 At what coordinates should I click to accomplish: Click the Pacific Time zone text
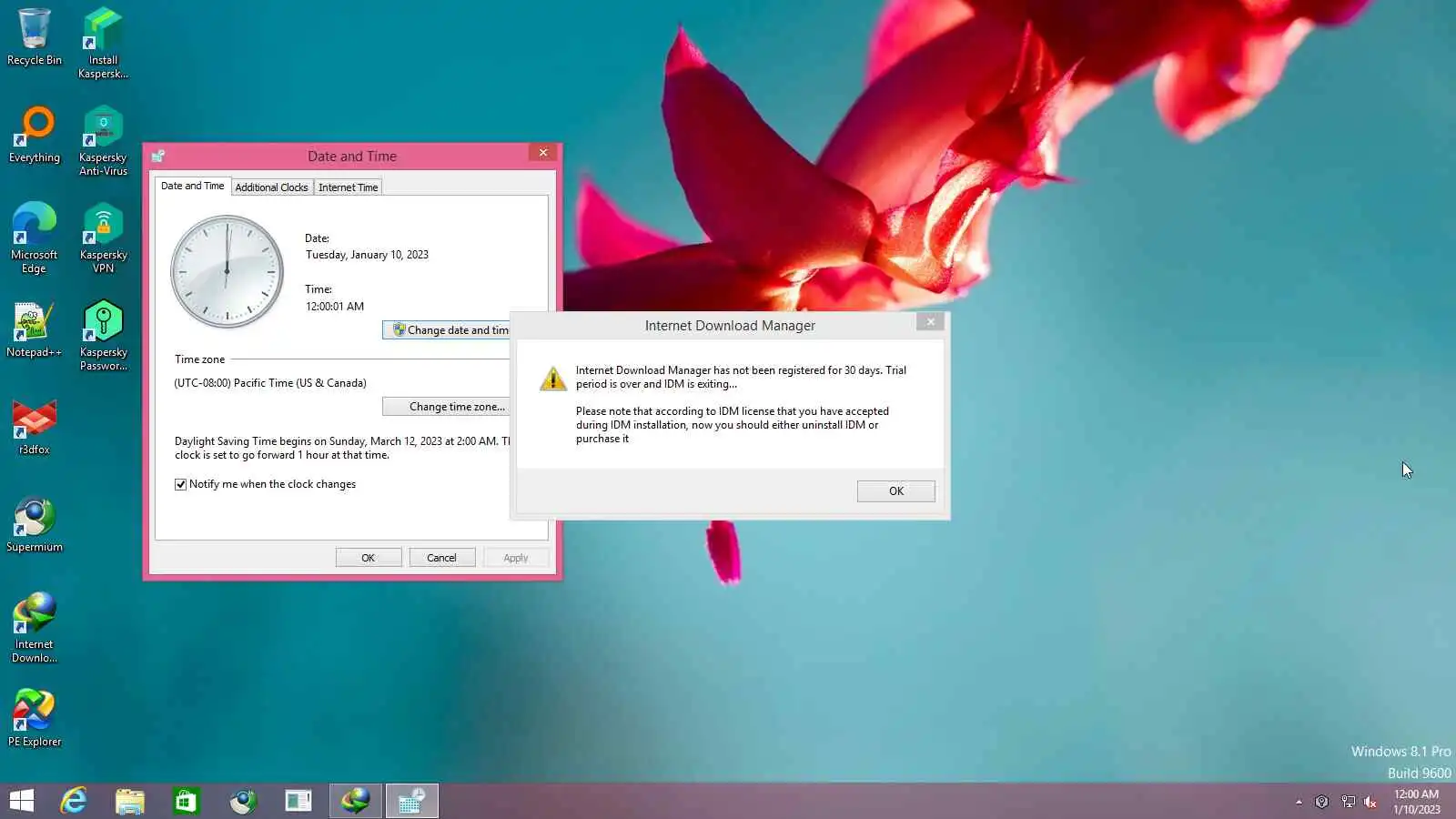tap(270, 383)
